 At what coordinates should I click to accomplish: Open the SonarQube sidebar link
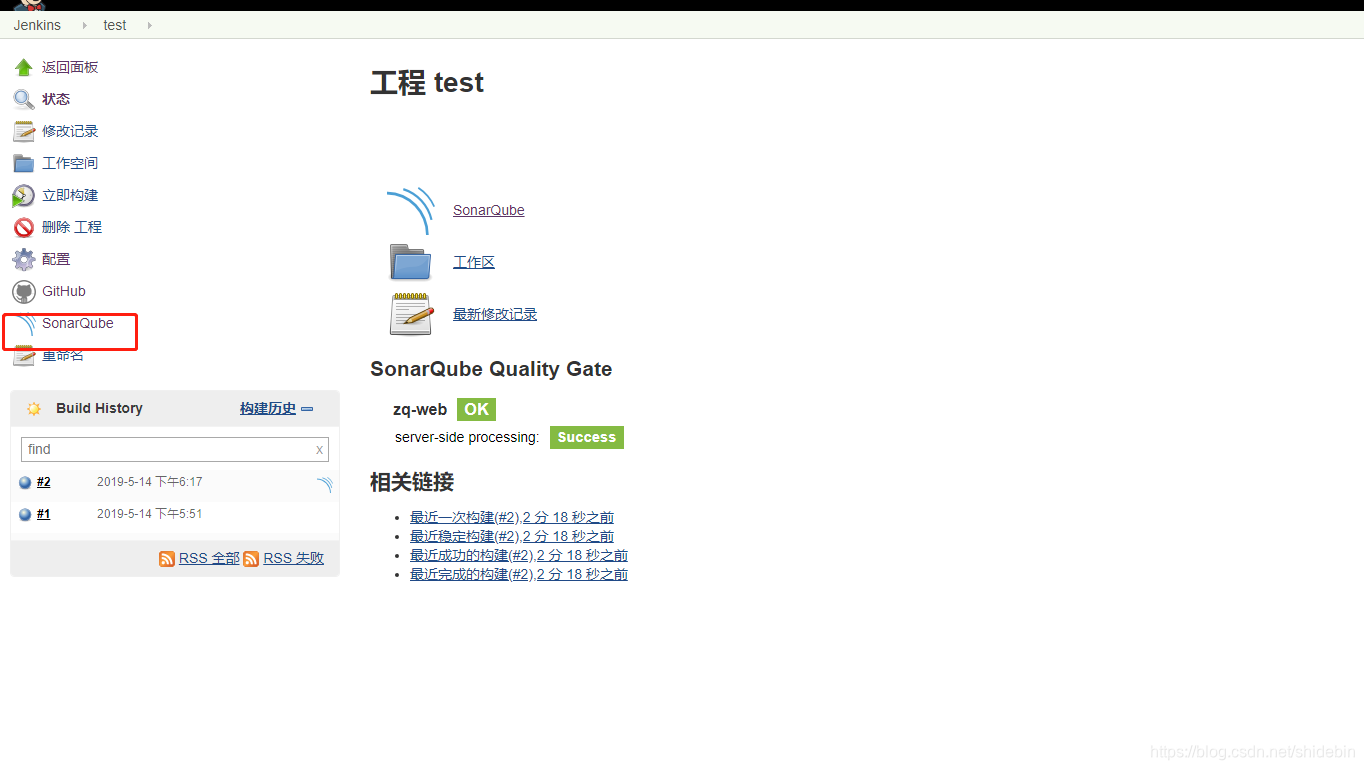(78, 323)
